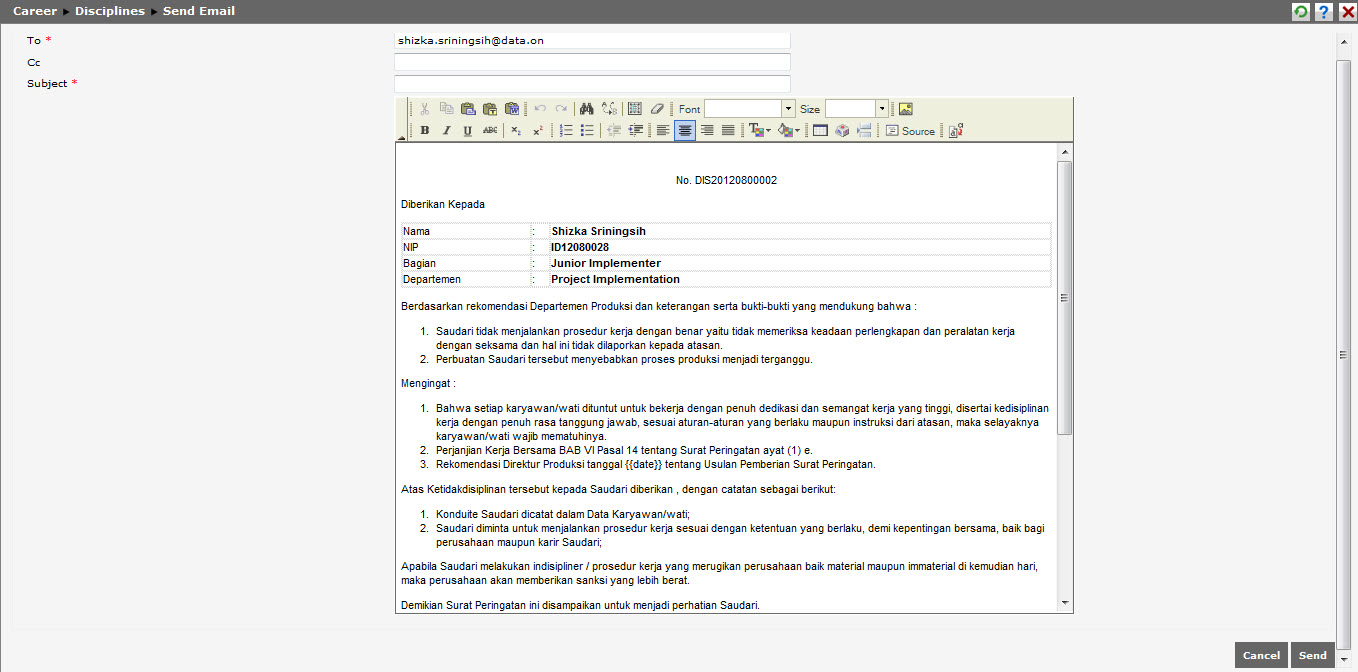The height and width of the screenshot is (672, 1358).
Task: Click the Find binoculars icon
Action: pyautogui.click(x=587, y=109)
